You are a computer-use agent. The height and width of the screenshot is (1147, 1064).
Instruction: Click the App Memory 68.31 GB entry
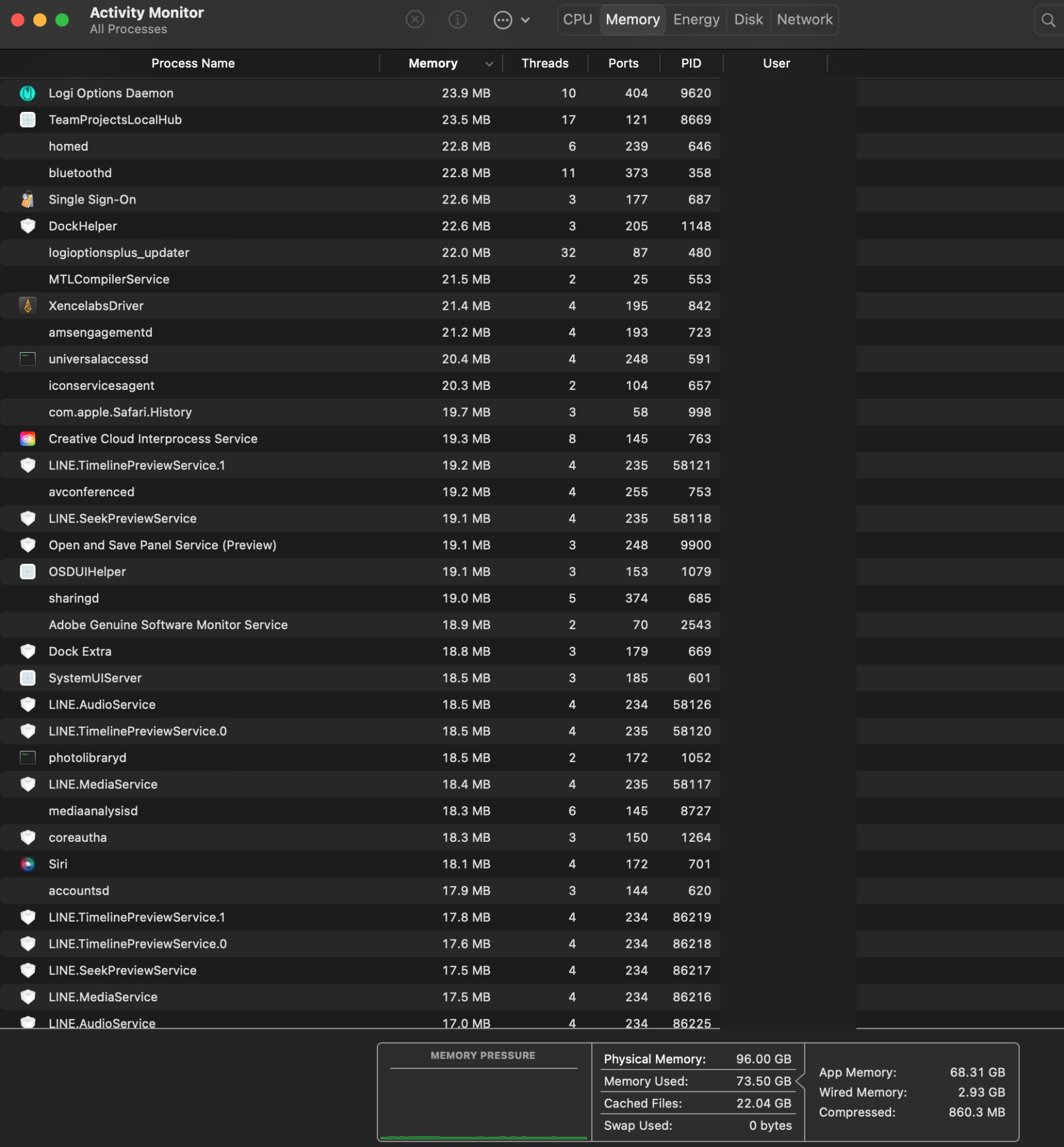click(x=912, y=1071)
